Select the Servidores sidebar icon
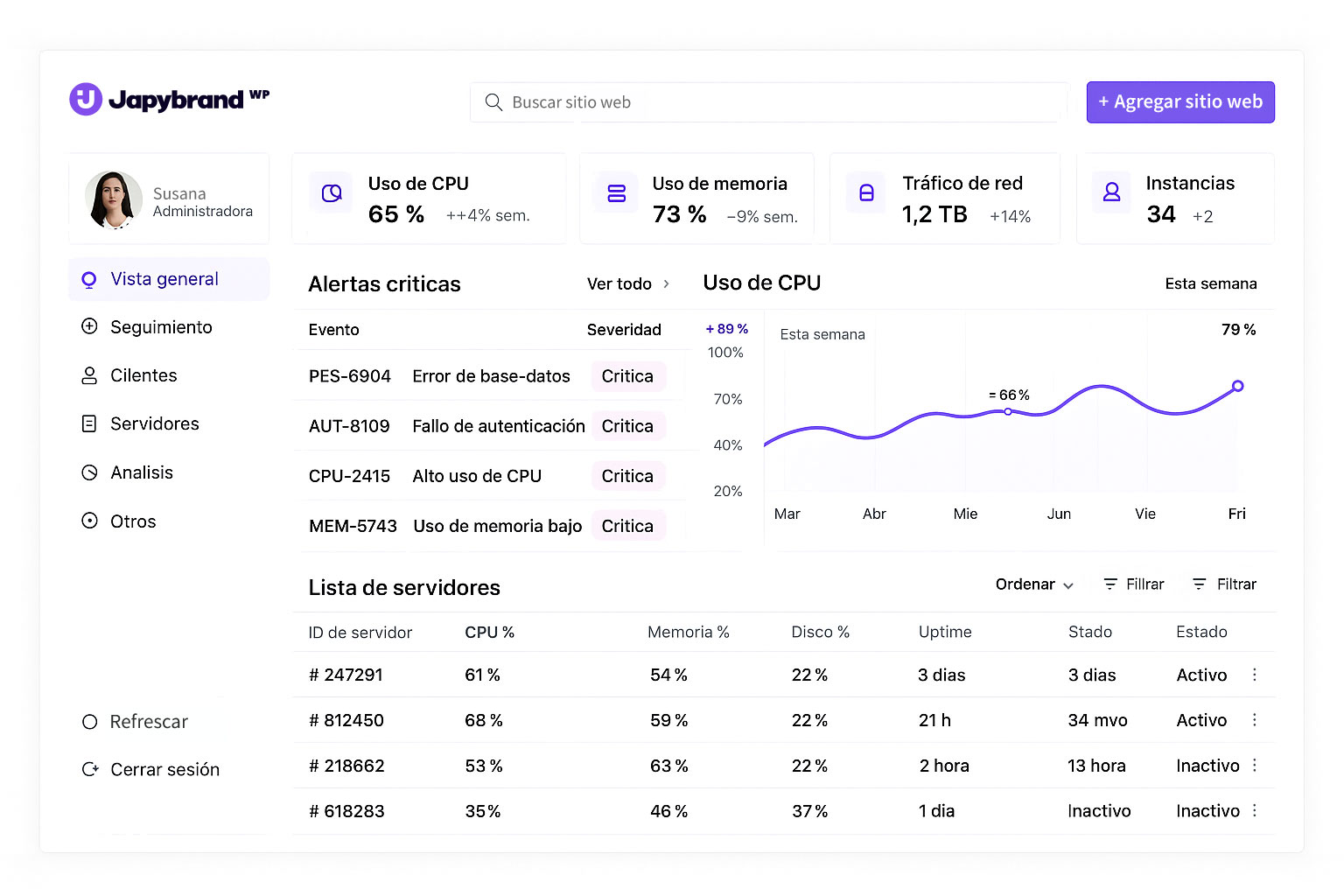The image size is (1344, 896). point(89,423)
